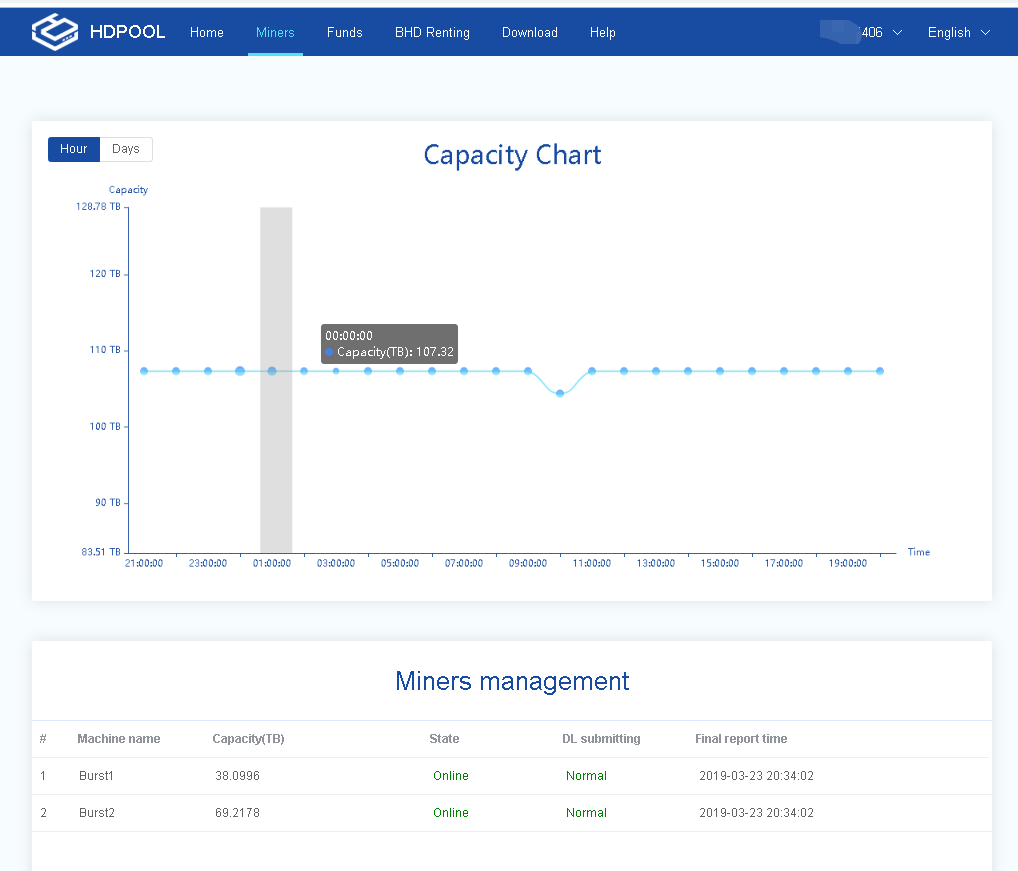
Task: Click the State column header
Action: tap(444, 739)
